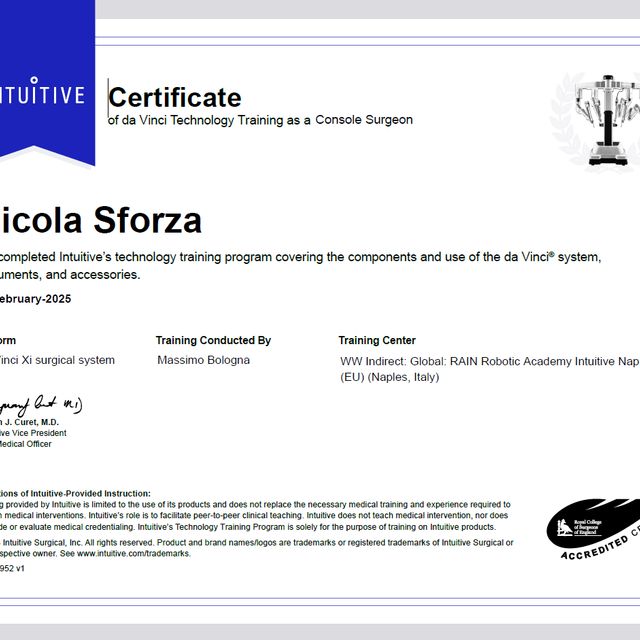Screen dimensions: 640x640
Task: Click the 'Medical Officer' title line
Action: pyautogui.click(x=25, y=444)
